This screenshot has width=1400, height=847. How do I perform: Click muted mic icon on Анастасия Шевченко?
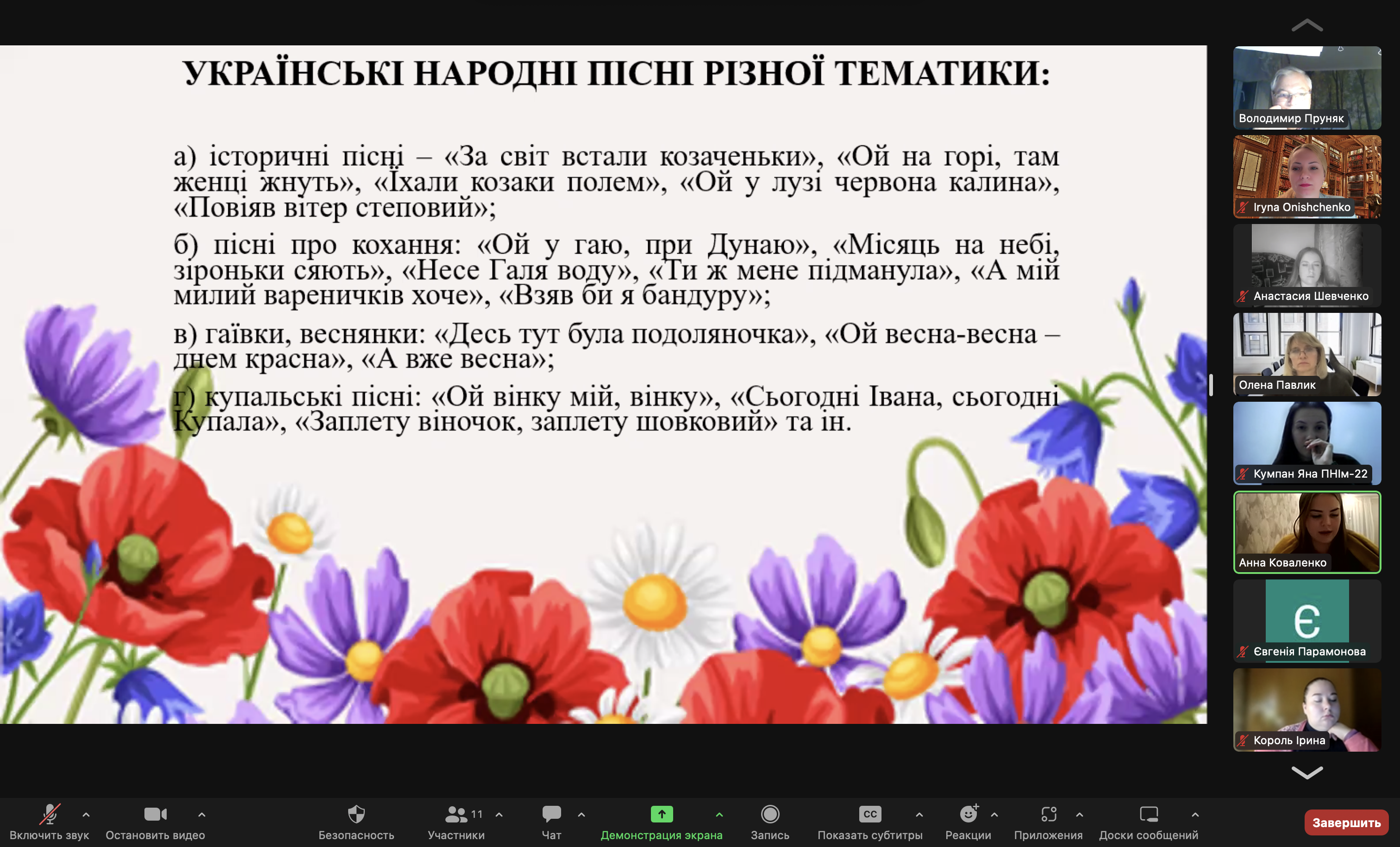pos(1243,296)
